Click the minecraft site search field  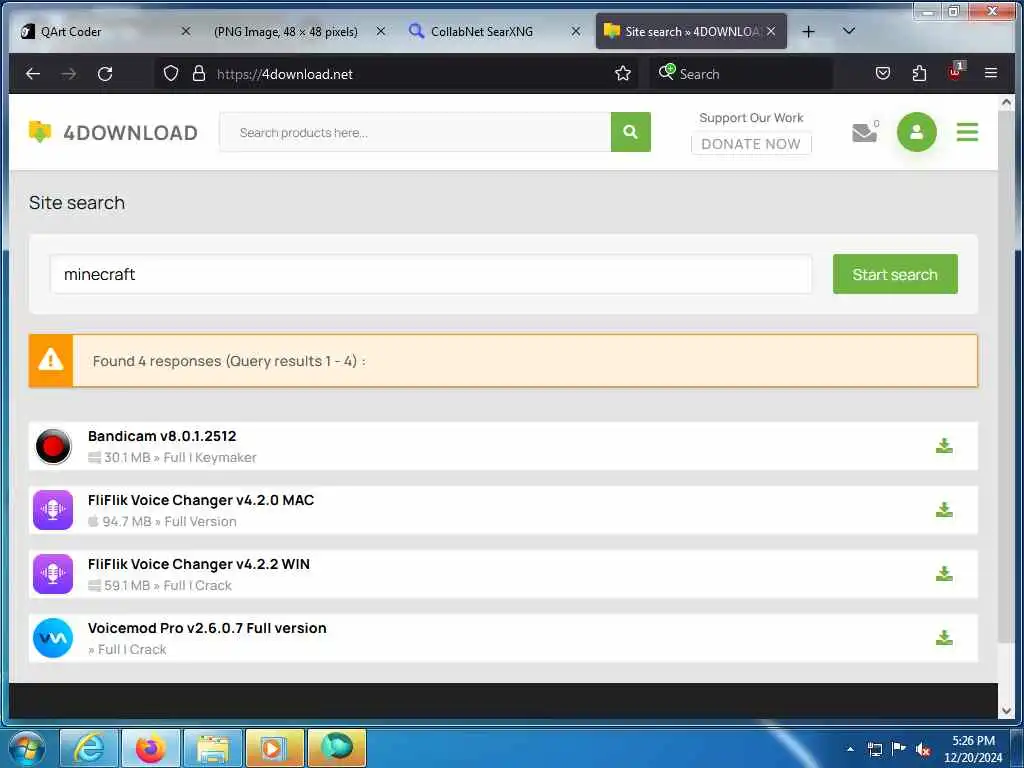click(x=431, y=274)
